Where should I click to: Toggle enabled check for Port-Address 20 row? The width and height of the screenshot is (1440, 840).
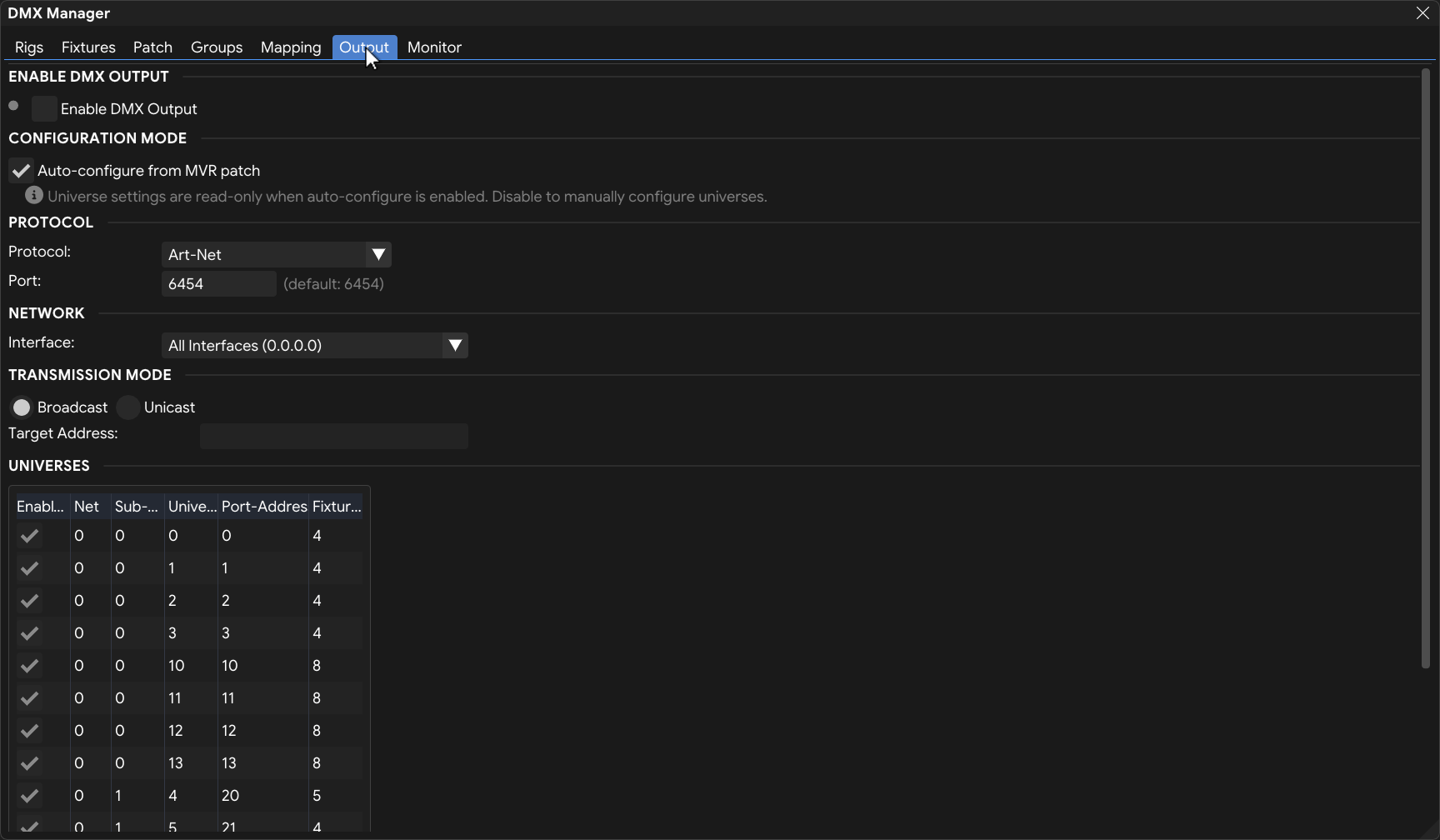click(x=29, y=796)
